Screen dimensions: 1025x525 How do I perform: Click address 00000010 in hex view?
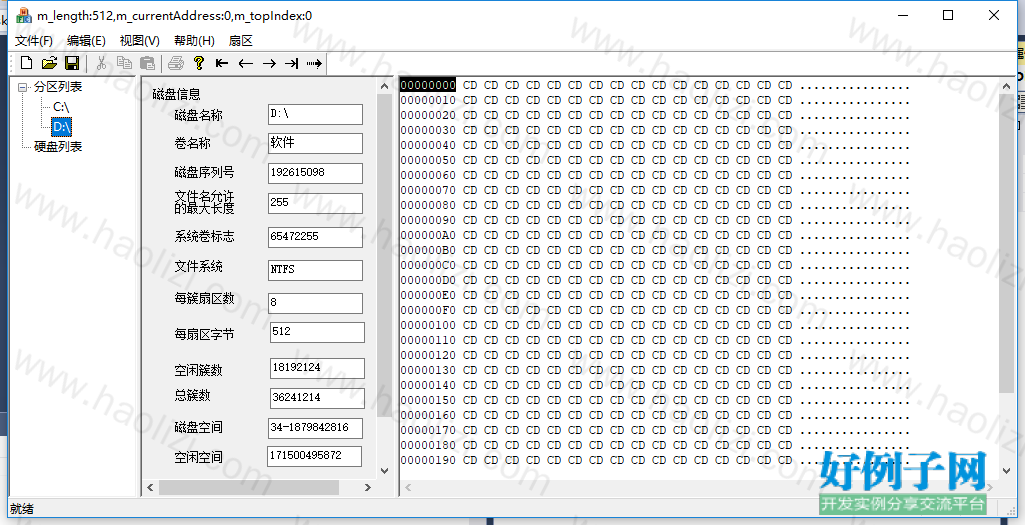[428, 100]
